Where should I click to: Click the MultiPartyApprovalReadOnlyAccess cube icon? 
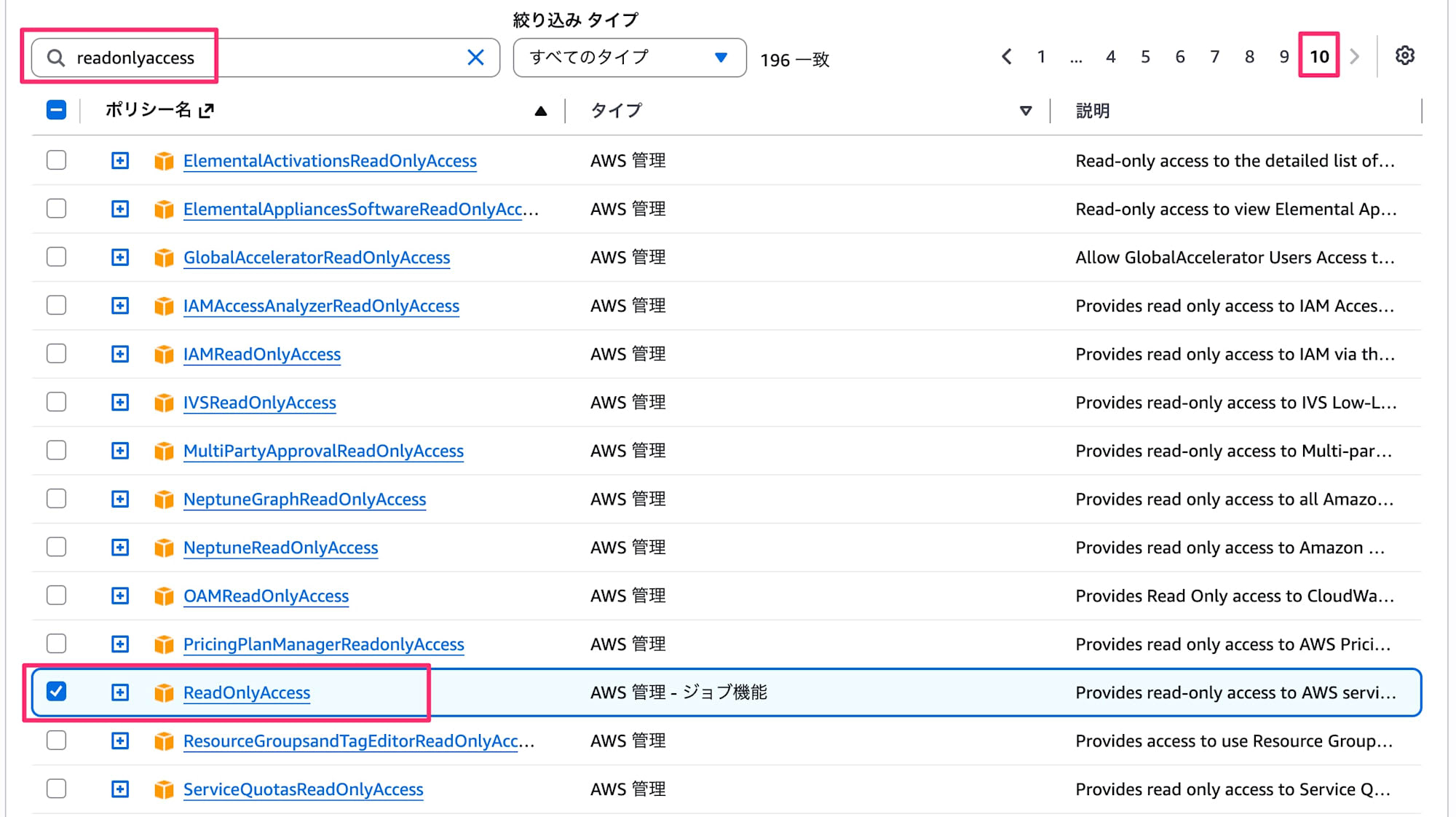pos(164,451)
